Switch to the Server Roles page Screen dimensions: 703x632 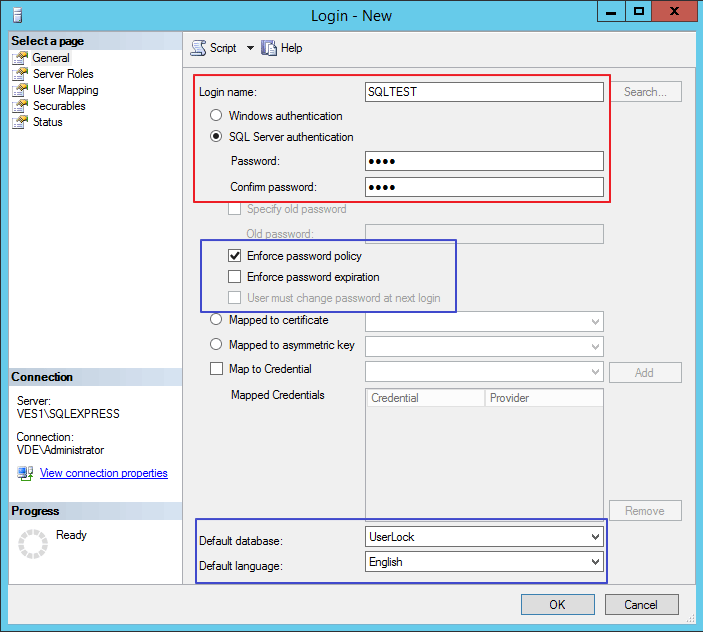(x=63, y=74)
